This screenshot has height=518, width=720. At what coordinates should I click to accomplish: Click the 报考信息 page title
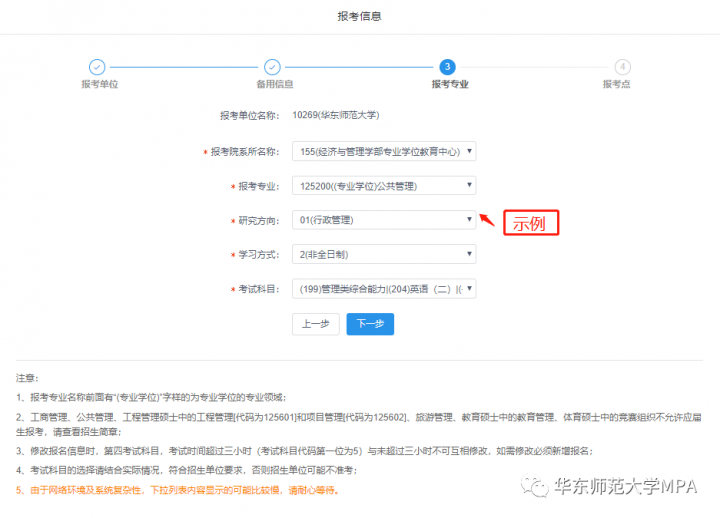(360, 17)
